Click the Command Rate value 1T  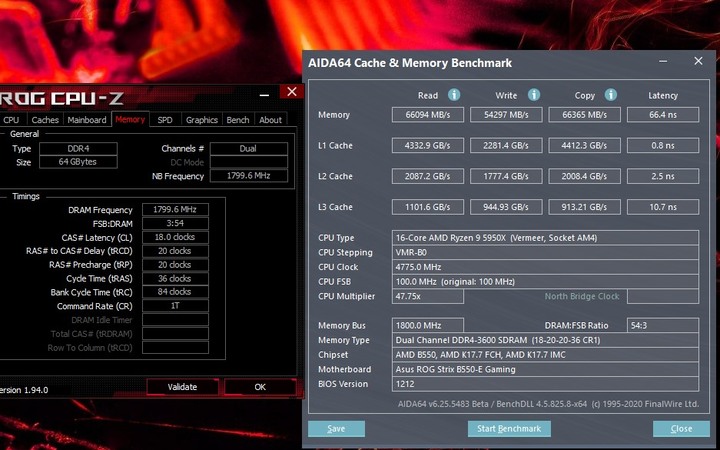click(175, 305)
